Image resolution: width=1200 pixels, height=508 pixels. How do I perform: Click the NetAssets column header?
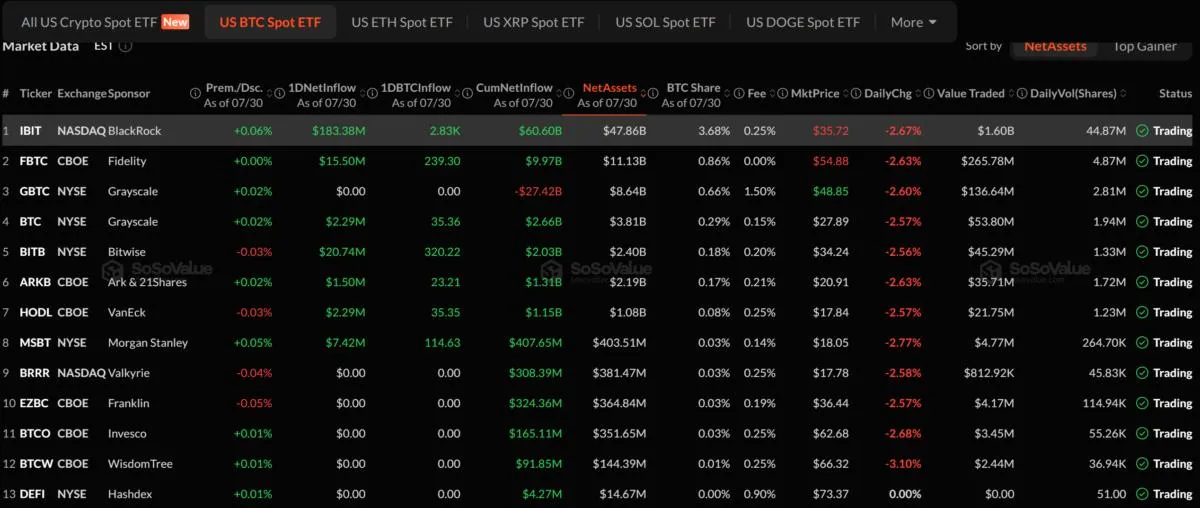click(x=609, y=88)
